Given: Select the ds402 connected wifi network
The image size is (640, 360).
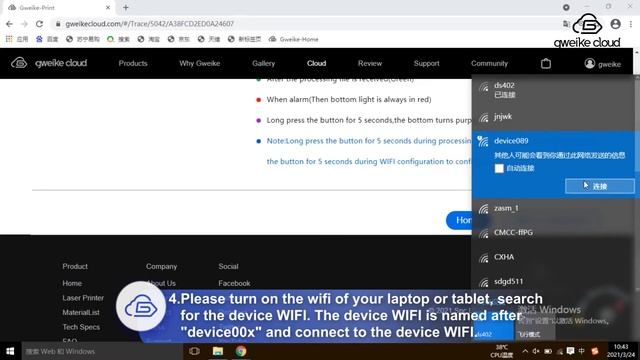Looking at the screenshot, I should pyautogui.click(x=553, y=90).
